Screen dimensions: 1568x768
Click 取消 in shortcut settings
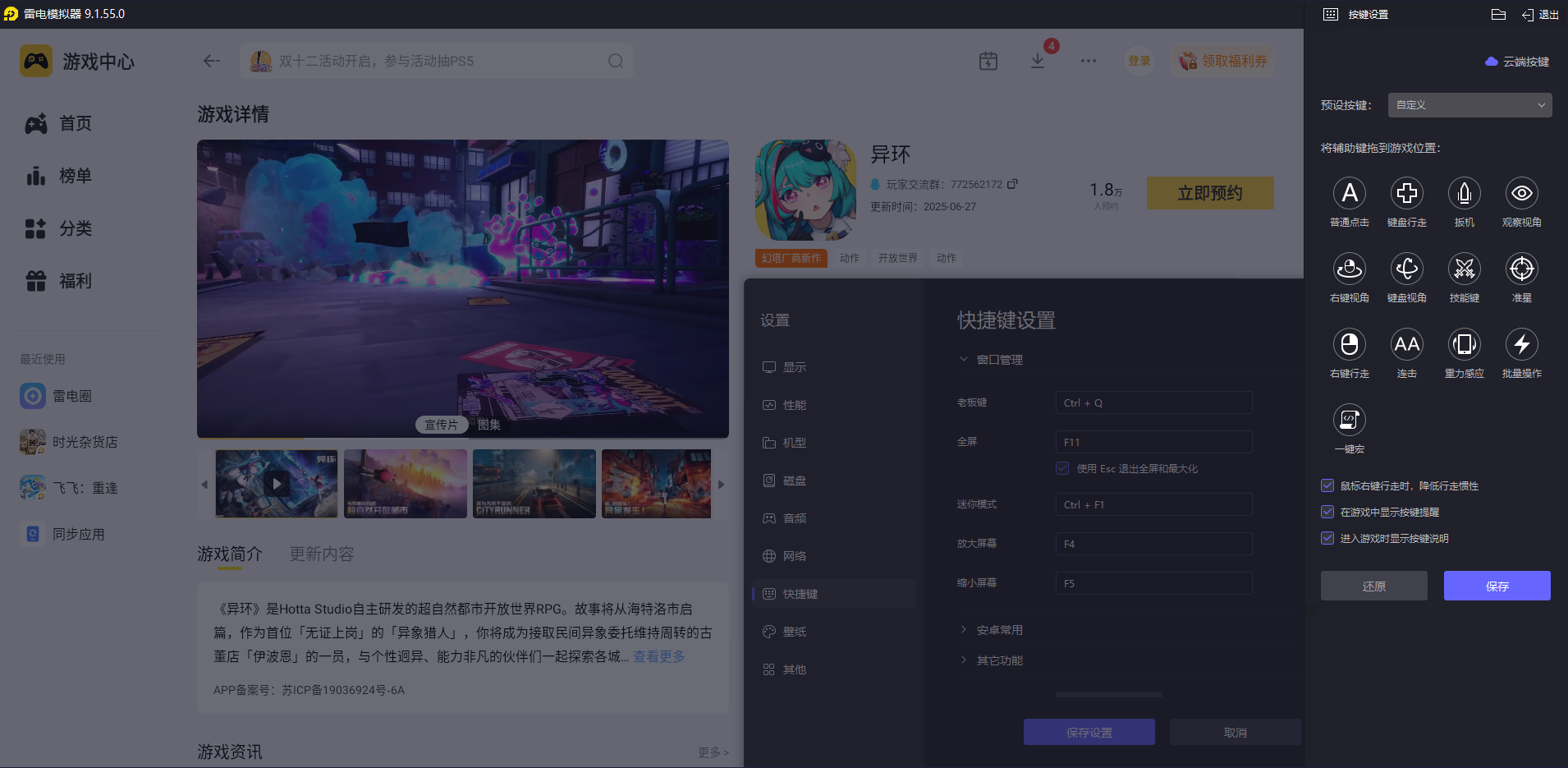point(1236,732)
